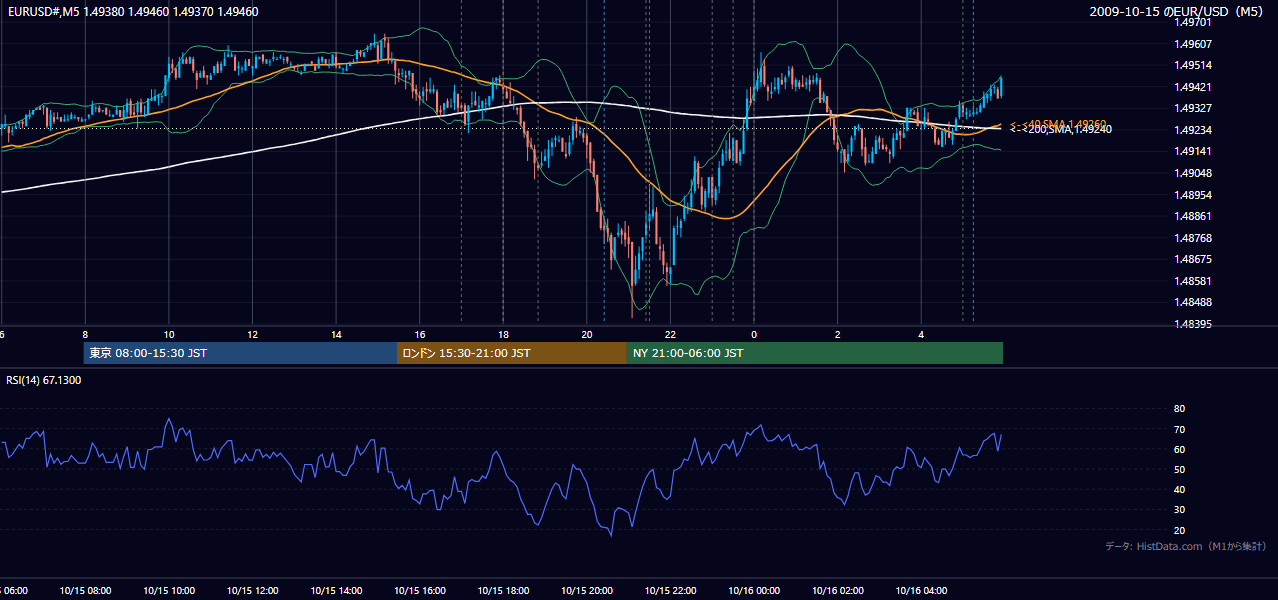Click the 1.48488 price axis label

tap(1192, 302)
